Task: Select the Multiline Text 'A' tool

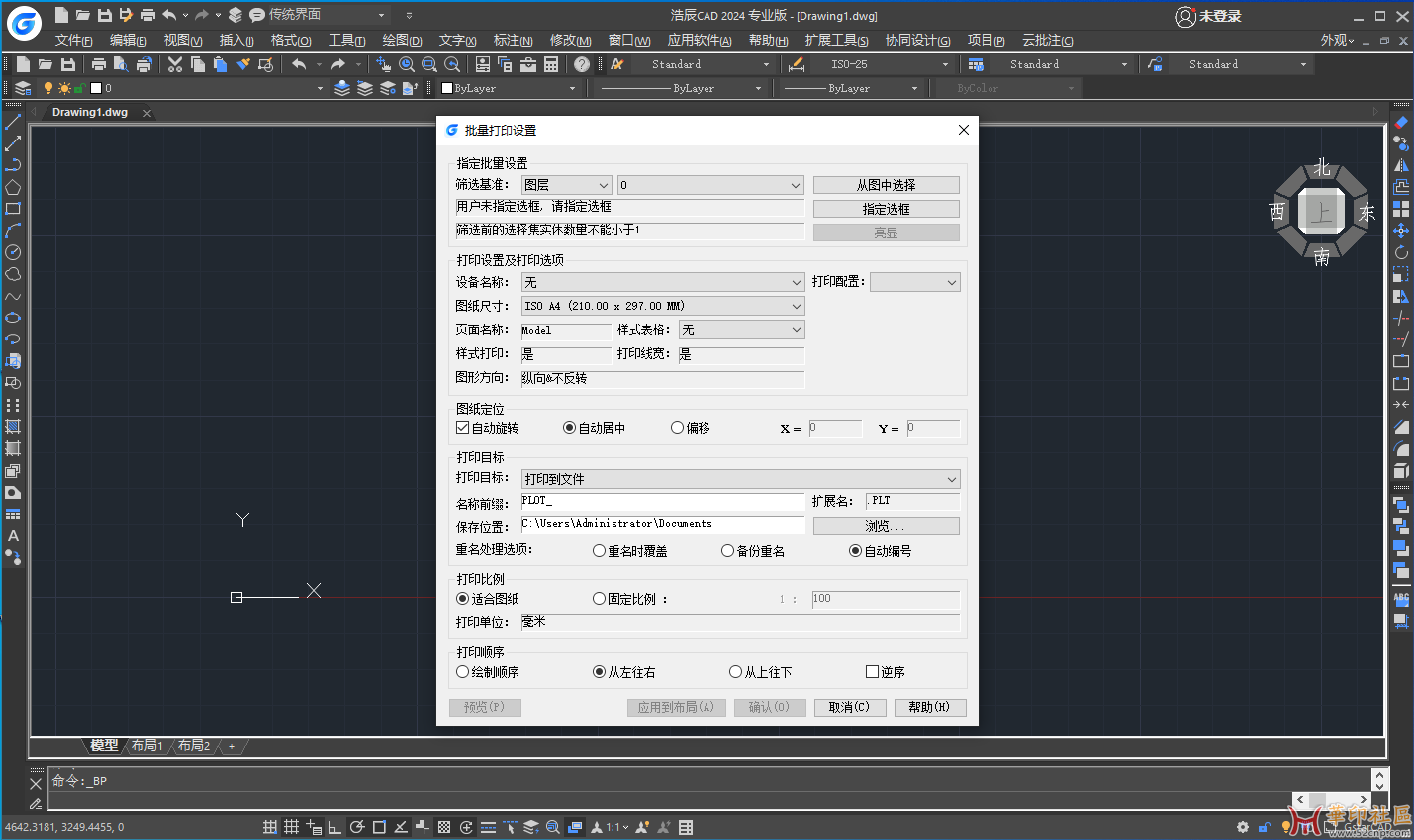Action: click(x=13, y=536)
